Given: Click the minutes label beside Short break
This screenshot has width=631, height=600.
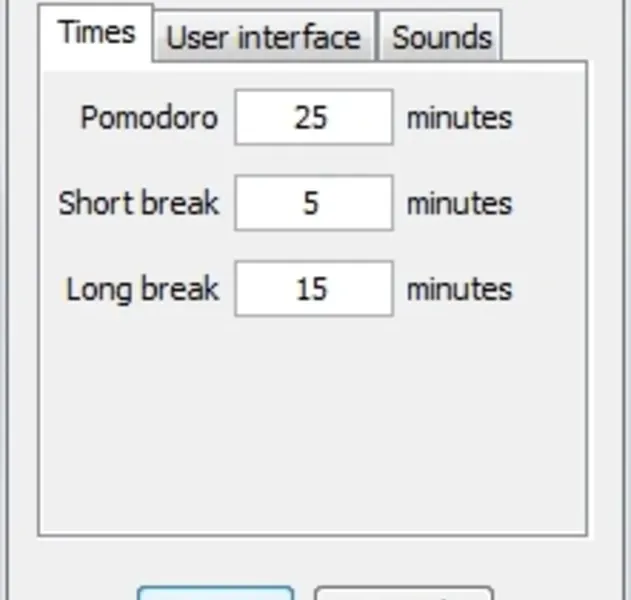Looking at the screenshot, I should 458,203.
